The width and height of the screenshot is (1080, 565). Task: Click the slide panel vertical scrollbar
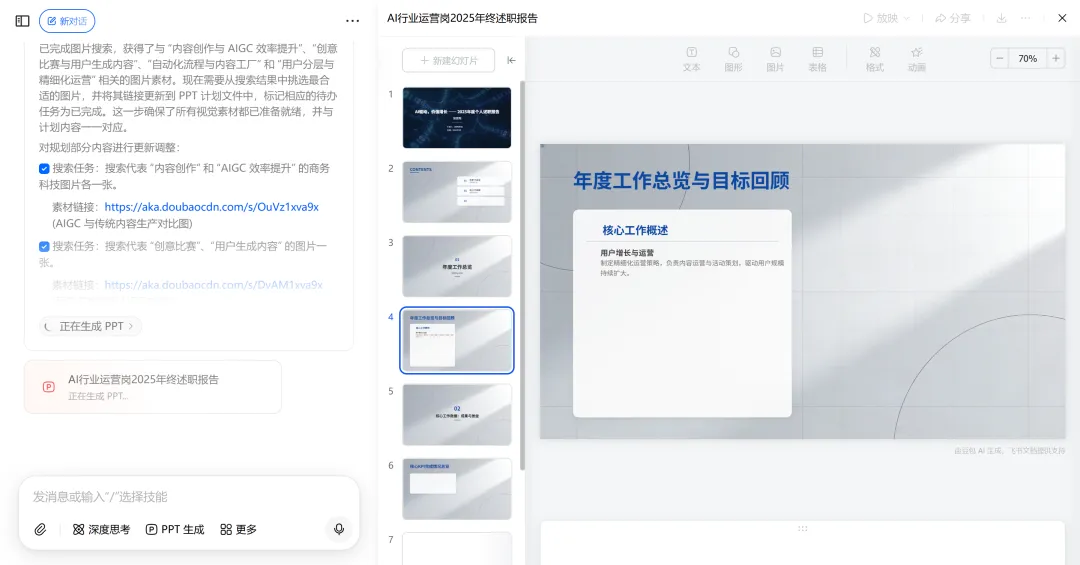click(522, 276)
